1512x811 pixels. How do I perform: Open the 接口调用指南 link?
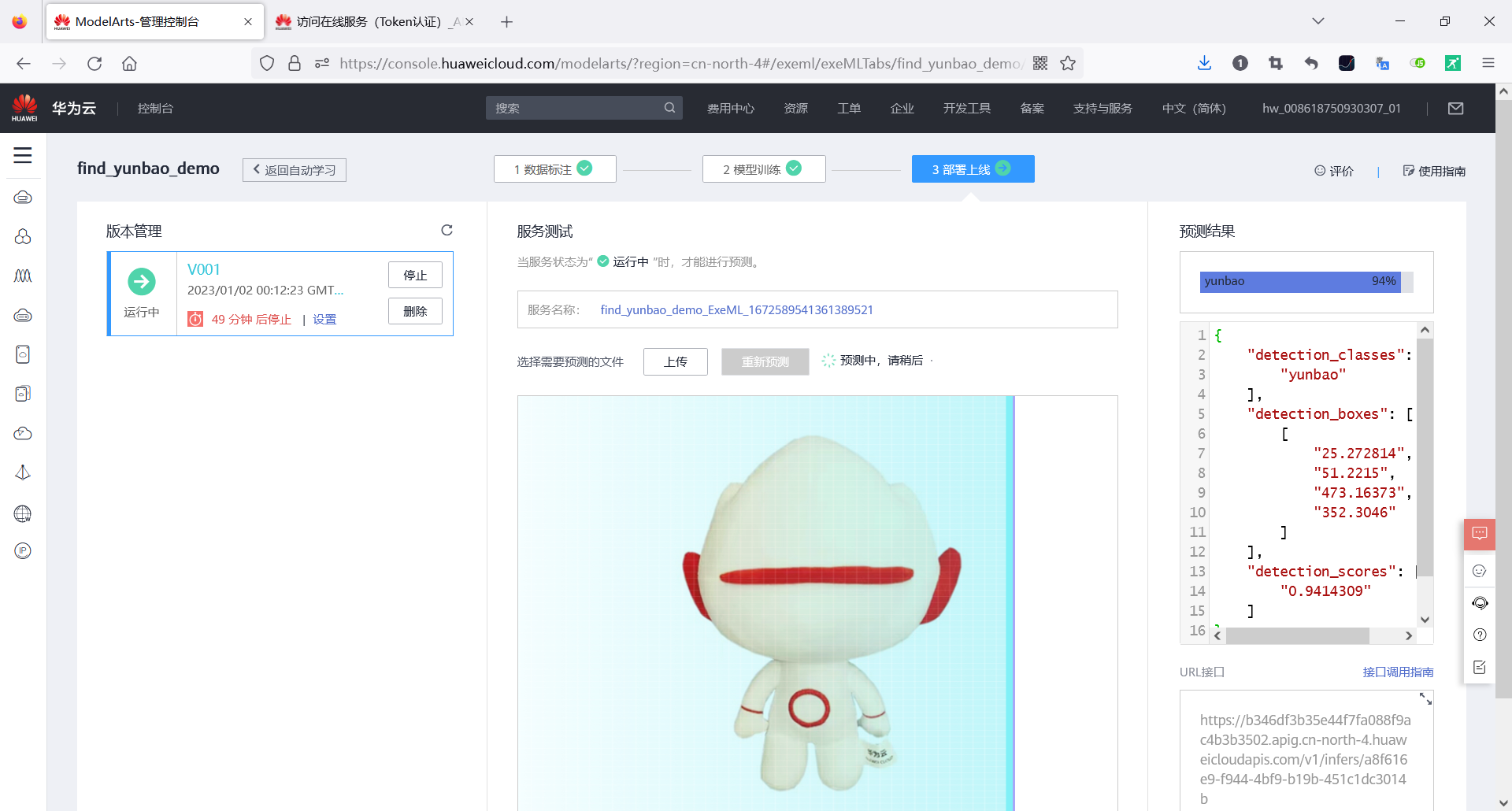(x=1398, y=672)
